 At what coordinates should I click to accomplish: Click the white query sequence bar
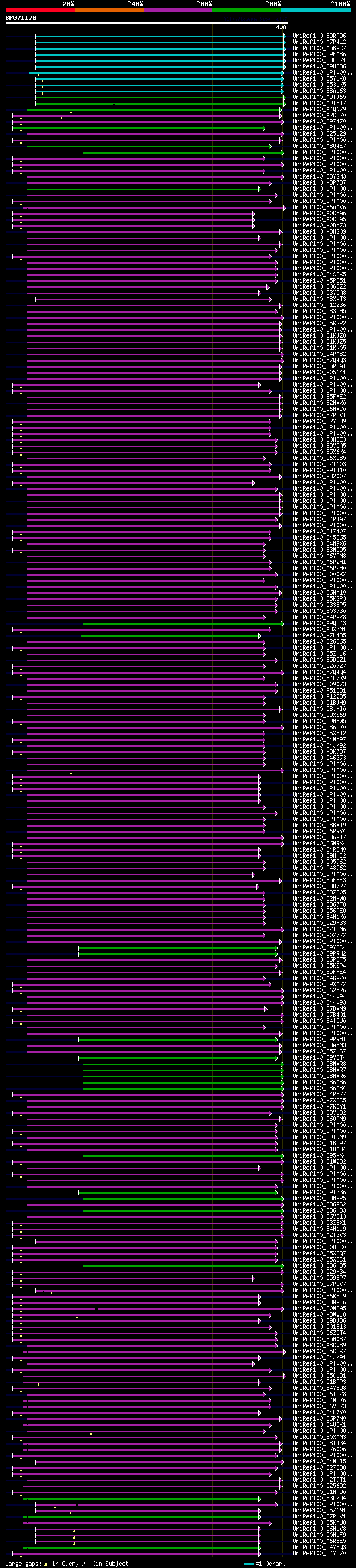click(147, 23)
